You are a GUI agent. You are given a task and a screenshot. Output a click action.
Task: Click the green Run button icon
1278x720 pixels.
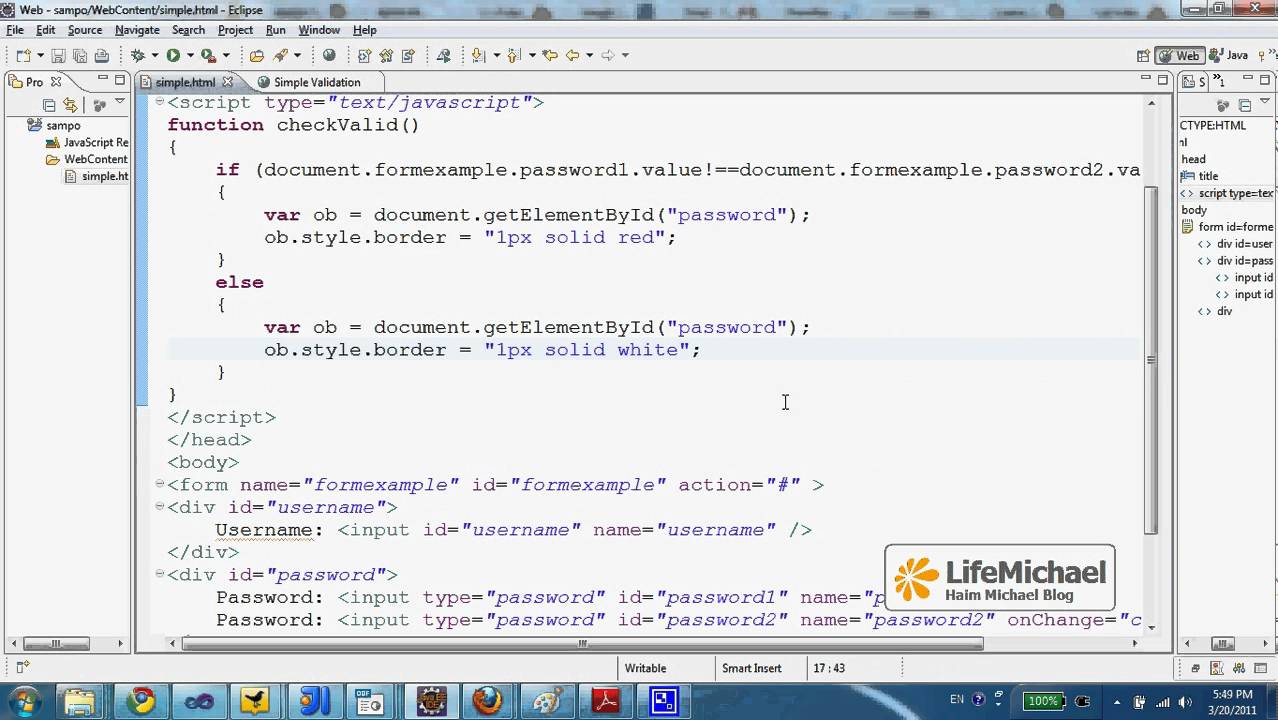[173, 56]
